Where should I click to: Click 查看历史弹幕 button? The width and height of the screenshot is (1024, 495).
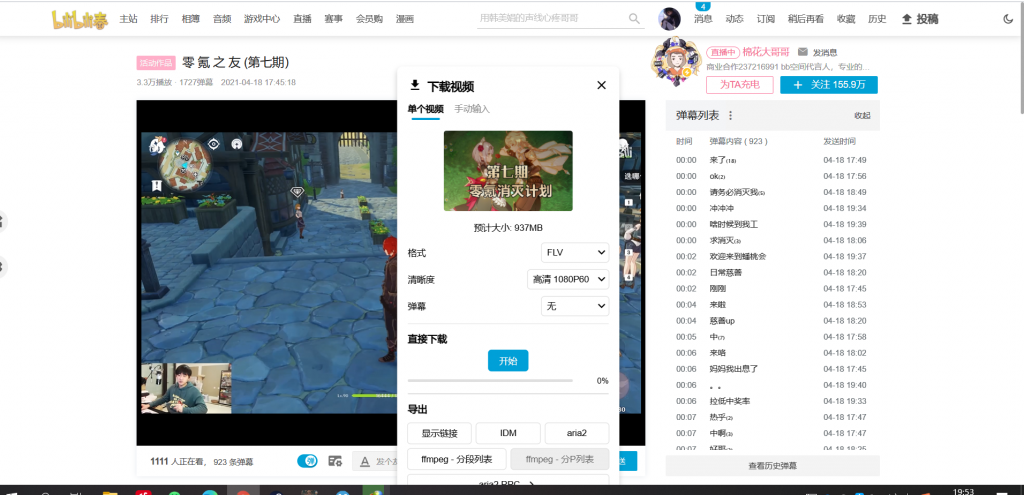pyautogui.click(x=772, y=466)
